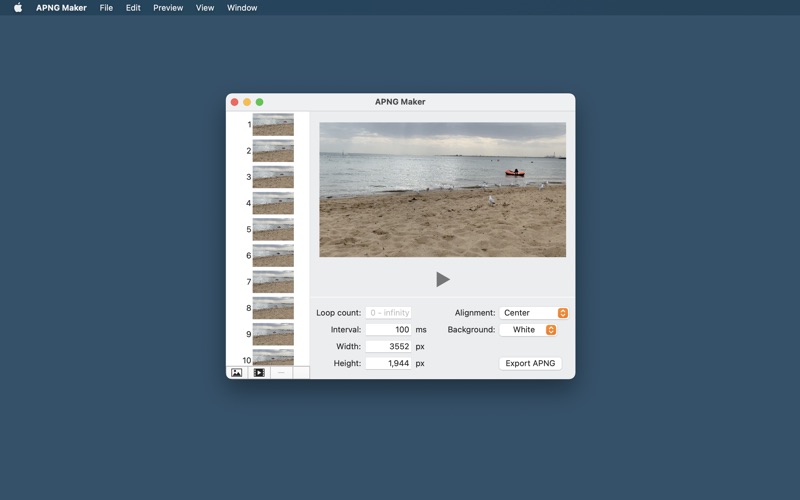Select frame 10 thumbnail

click(x=273, y=357)
